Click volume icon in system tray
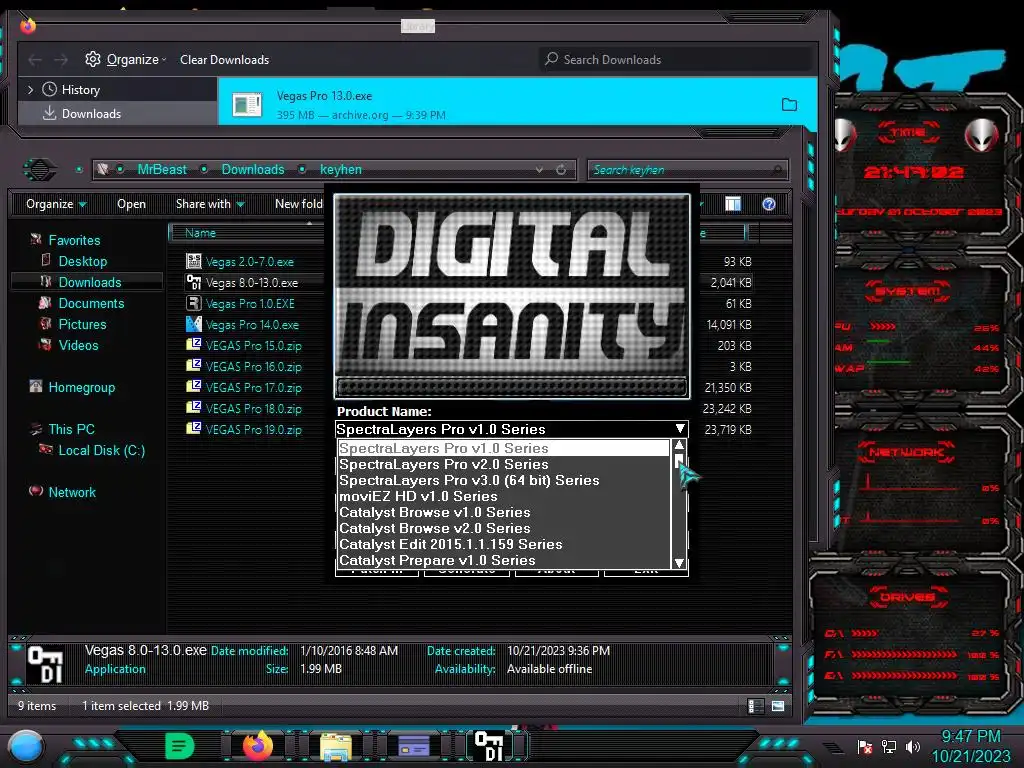 click(912, 746)
